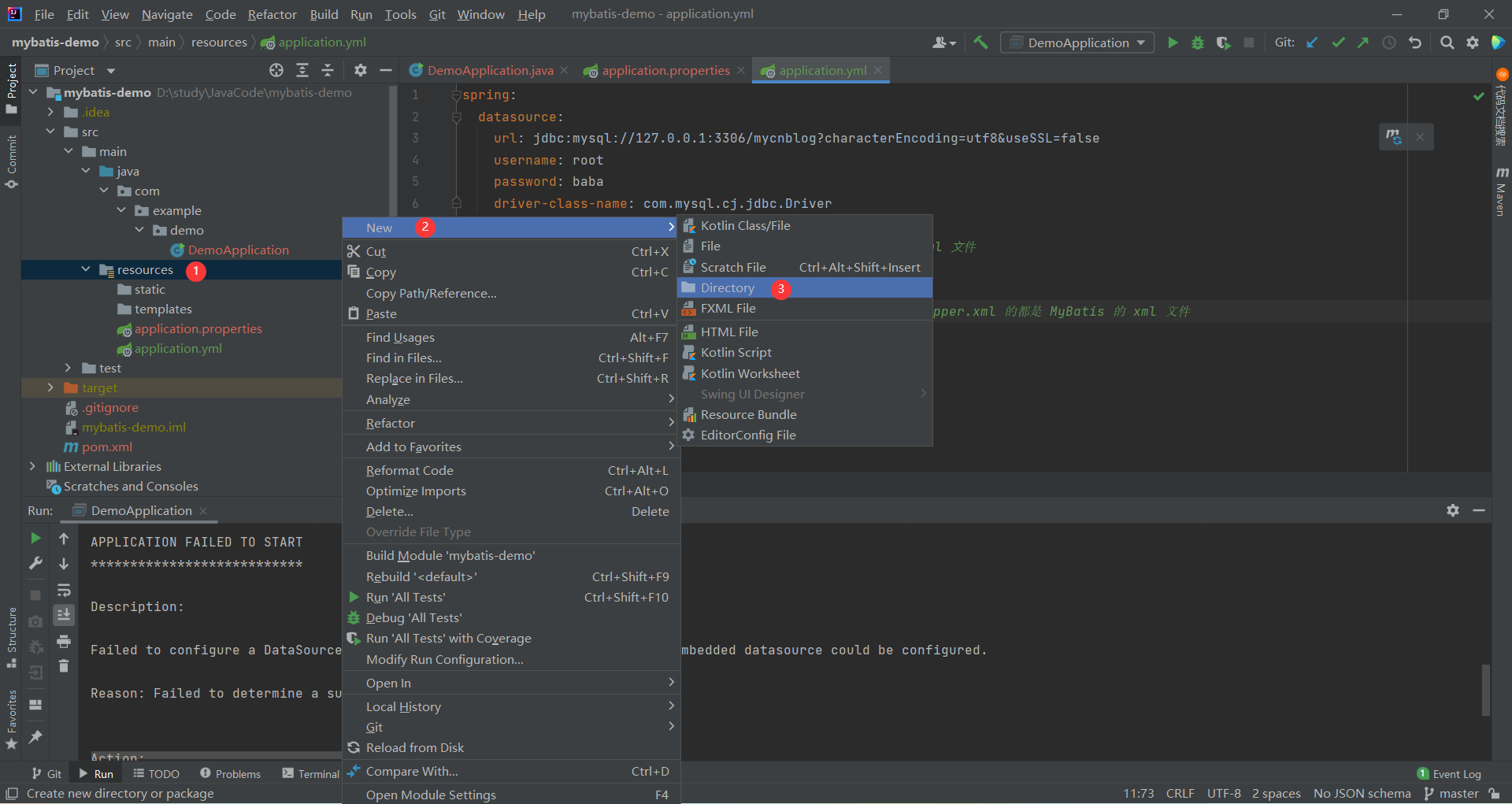Switch to the DemoApplication.java editor tab

490,70
